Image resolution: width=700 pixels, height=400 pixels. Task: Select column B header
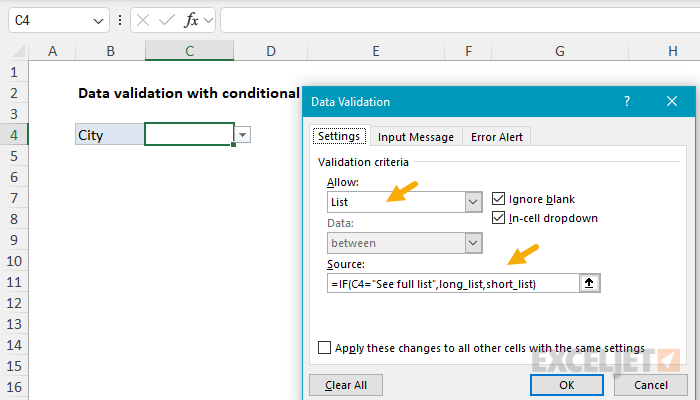(110, 51)
